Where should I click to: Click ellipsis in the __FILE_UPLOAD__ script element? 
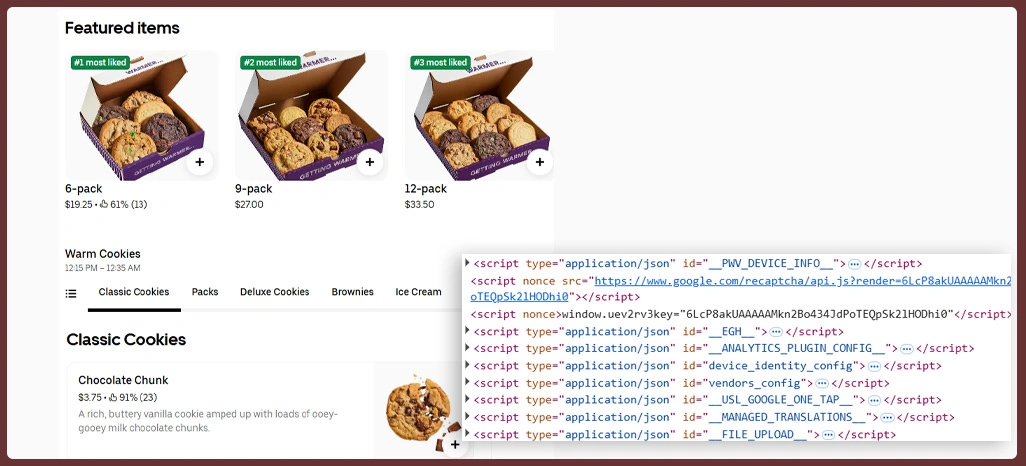point(827,435)
